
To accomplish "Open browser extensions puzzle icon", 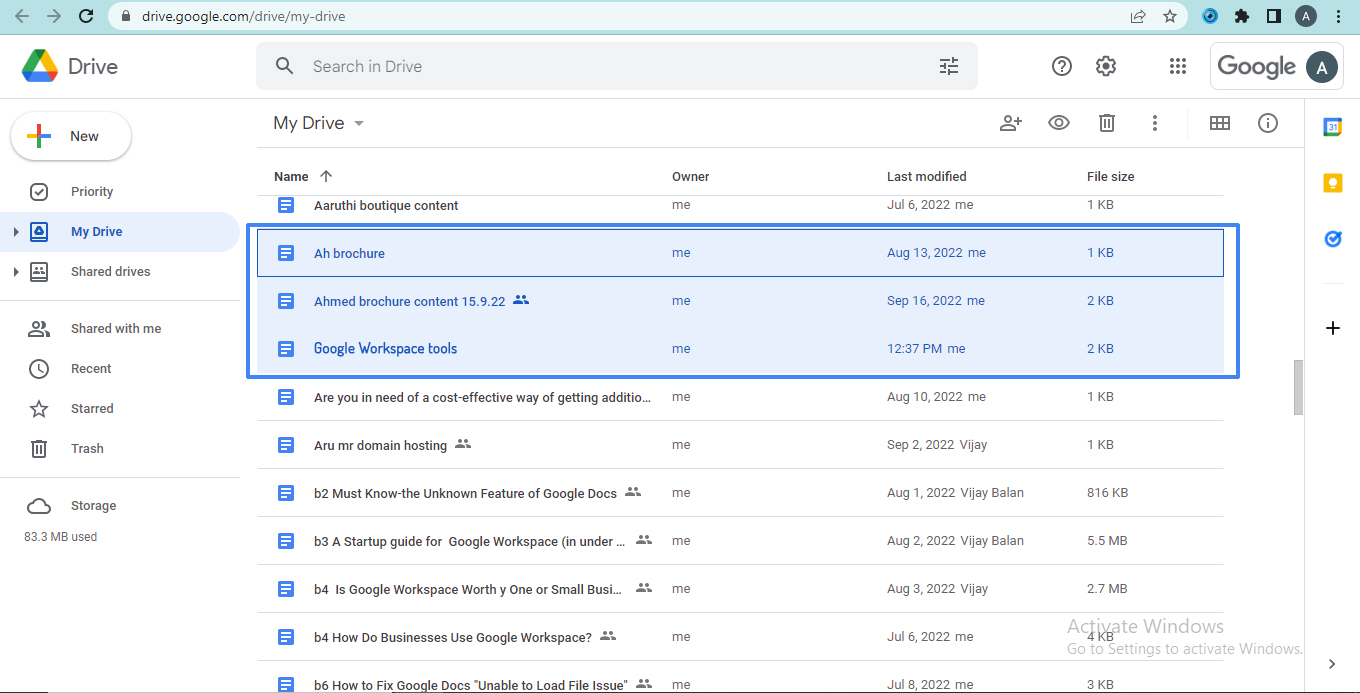I will point(1242,16).
